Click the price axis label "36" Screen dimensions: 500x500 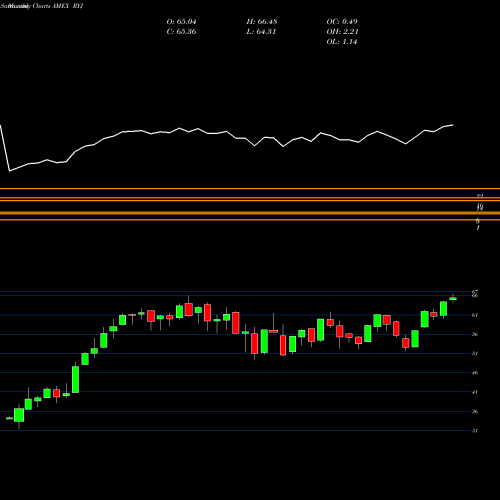[475, 411]
